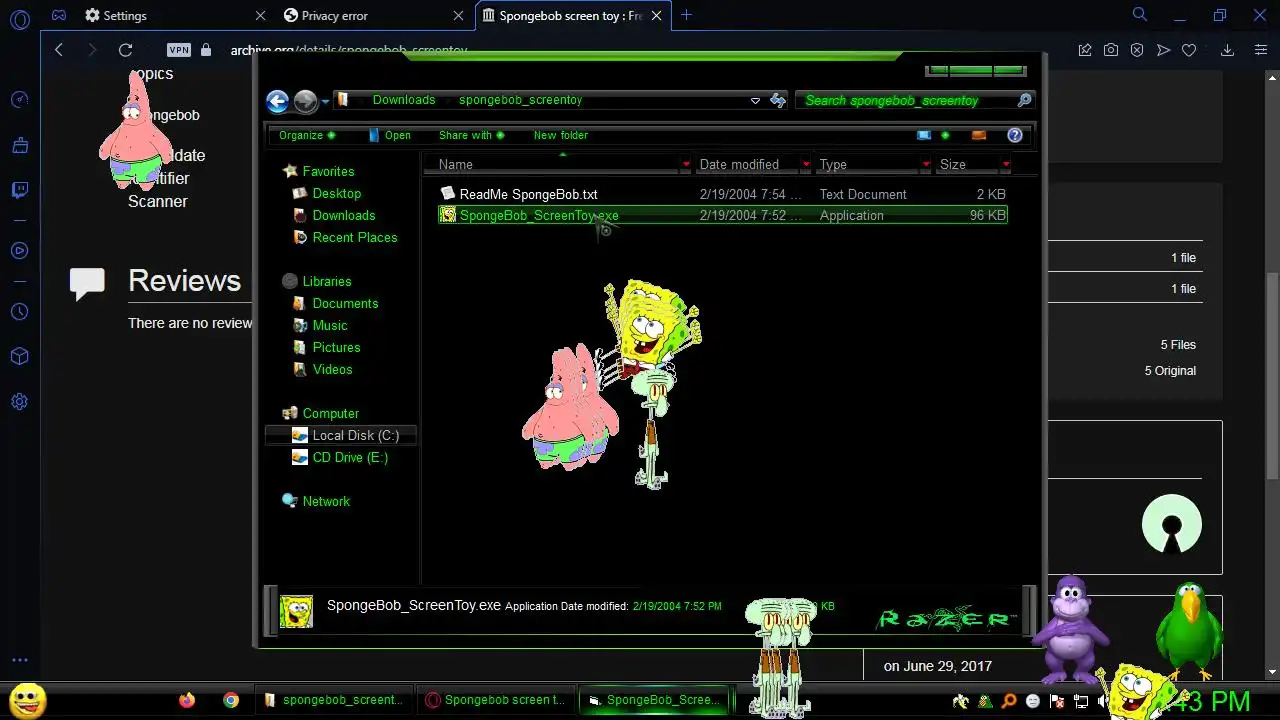Click the Explorer forward arrow button

pos(305,101)
